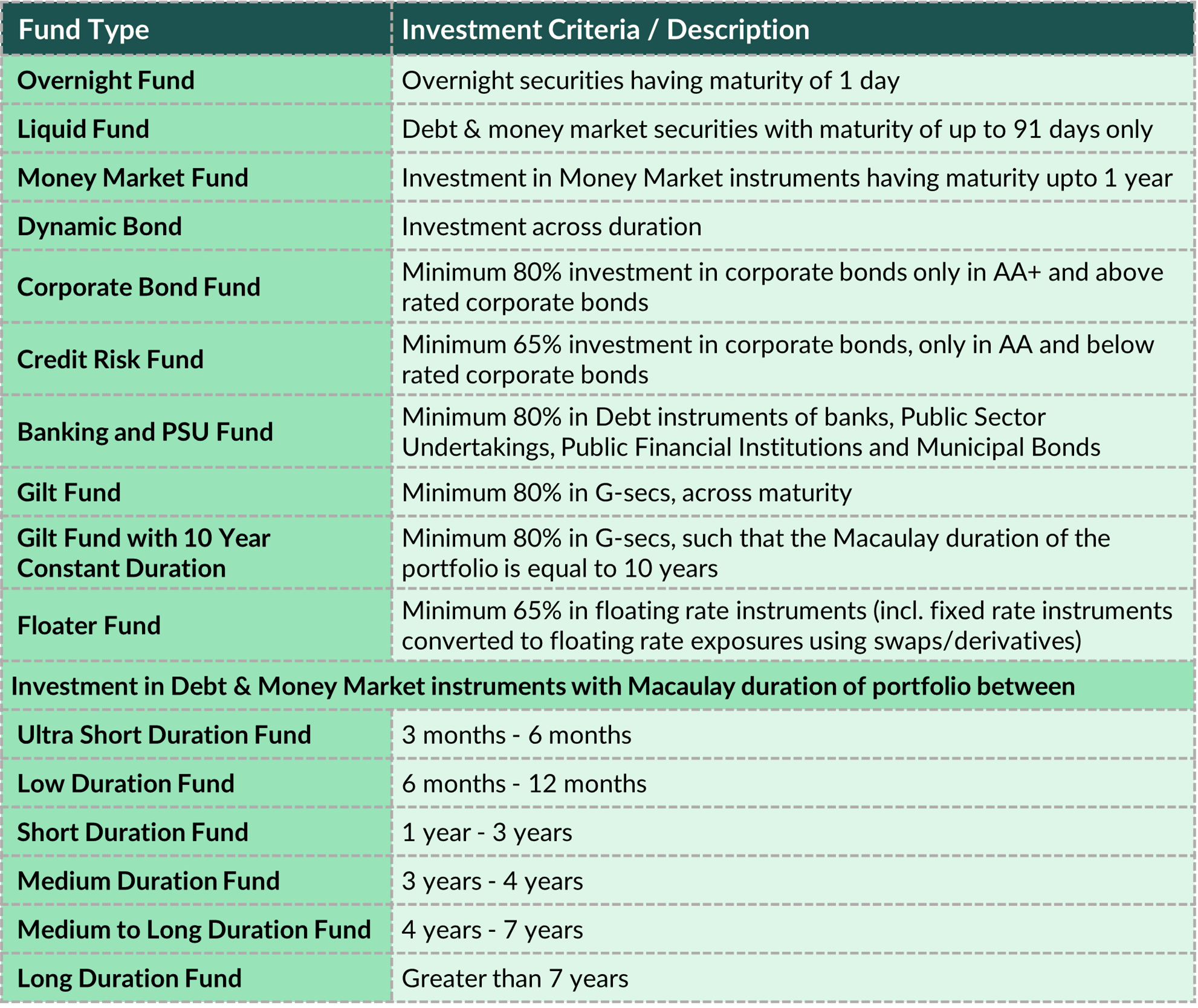This screenshot has width=1198, height=1008.
Task: Select the Floater Fund label
Action: click(x=89, y=625)
